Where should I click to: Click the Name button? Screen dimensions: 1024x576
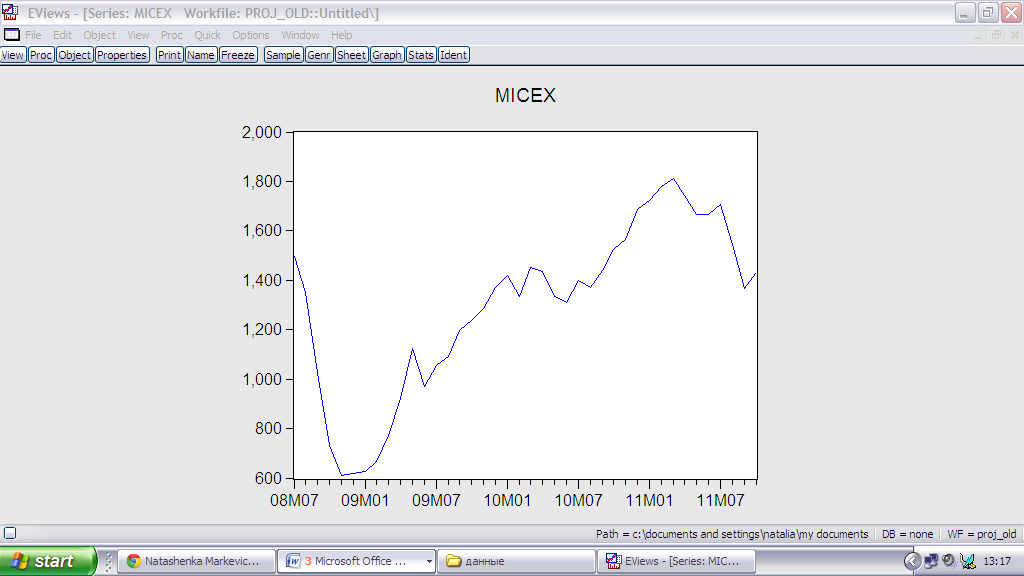tap(200, 55)
